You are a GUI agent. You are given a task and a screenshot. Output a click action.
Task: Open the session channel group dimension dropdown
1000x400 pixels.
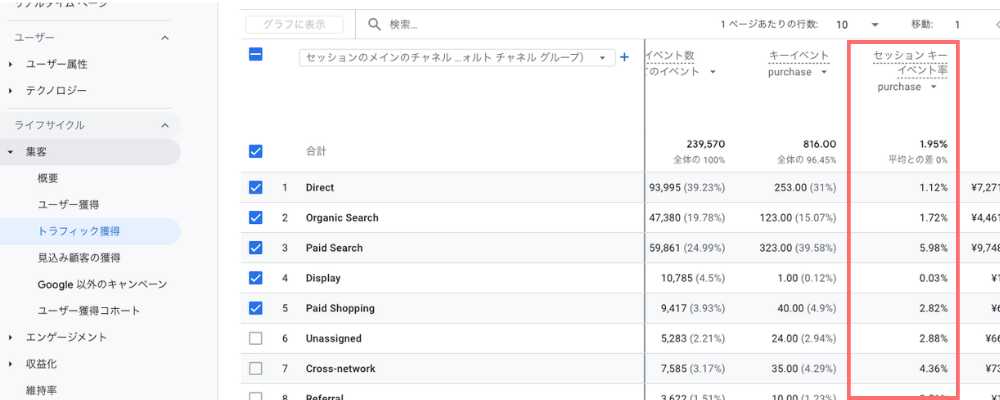pos(457,57)
